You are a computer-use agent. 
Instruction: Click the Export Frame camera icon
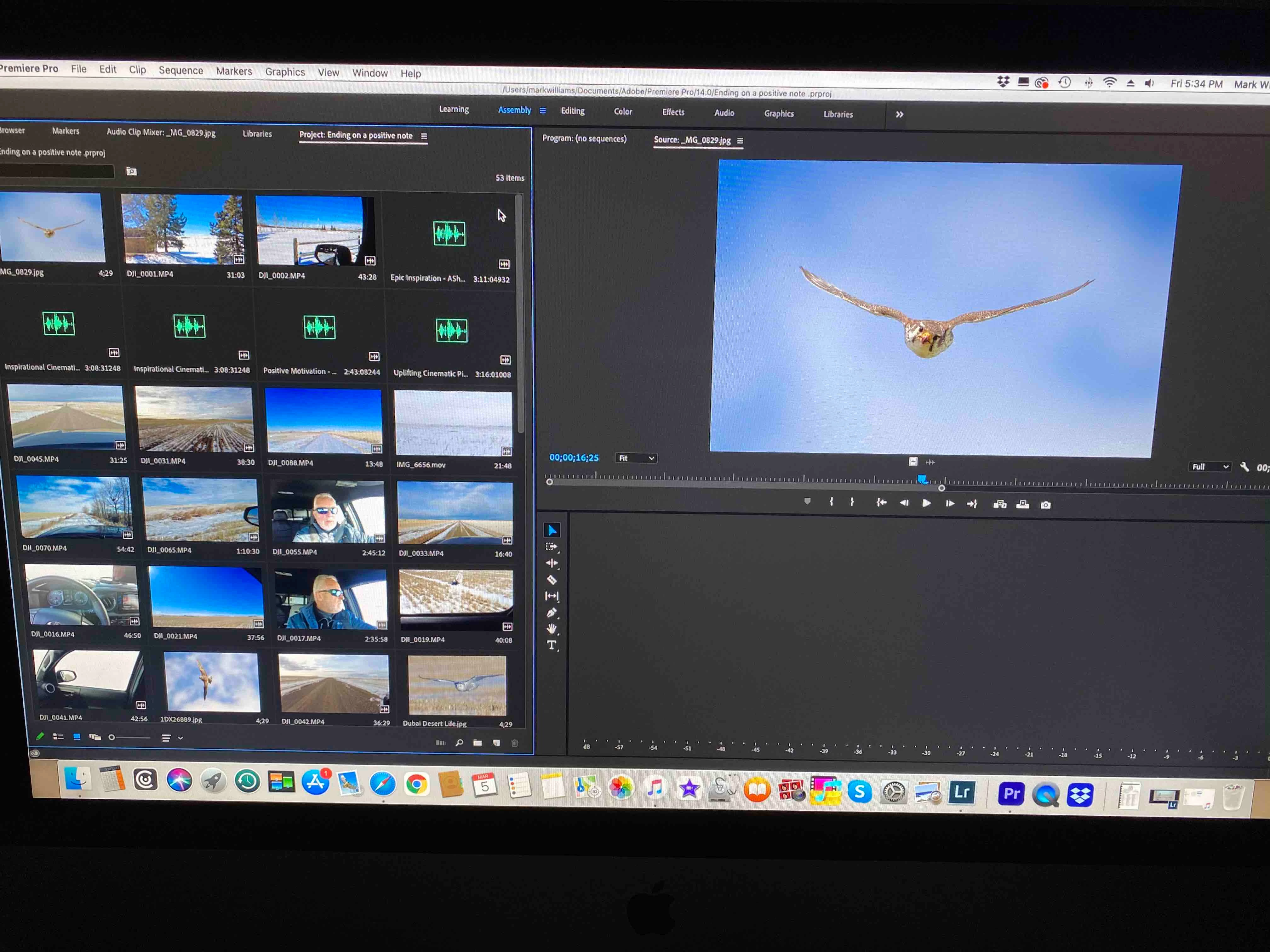click(1045, 505)
